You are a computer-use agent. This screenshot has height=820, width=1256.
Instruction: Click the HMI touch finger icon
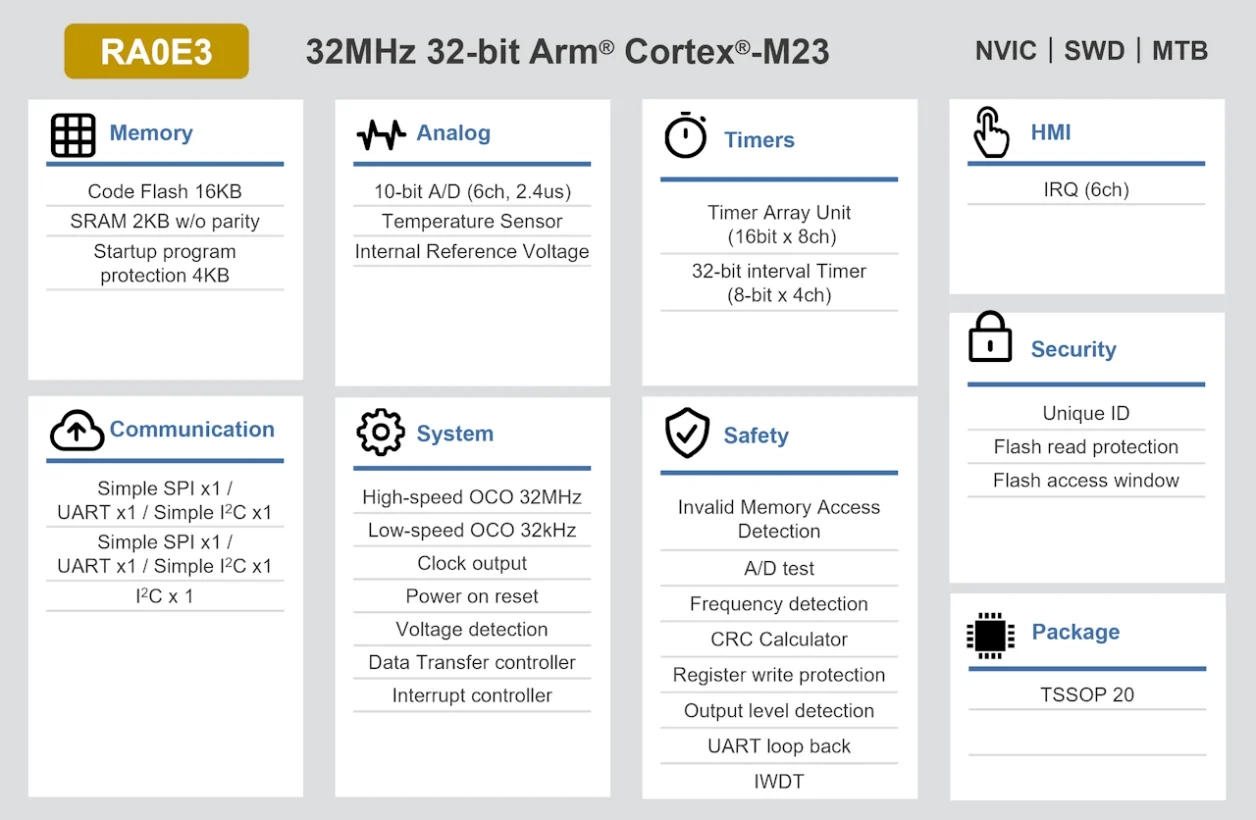click(990, 133)
